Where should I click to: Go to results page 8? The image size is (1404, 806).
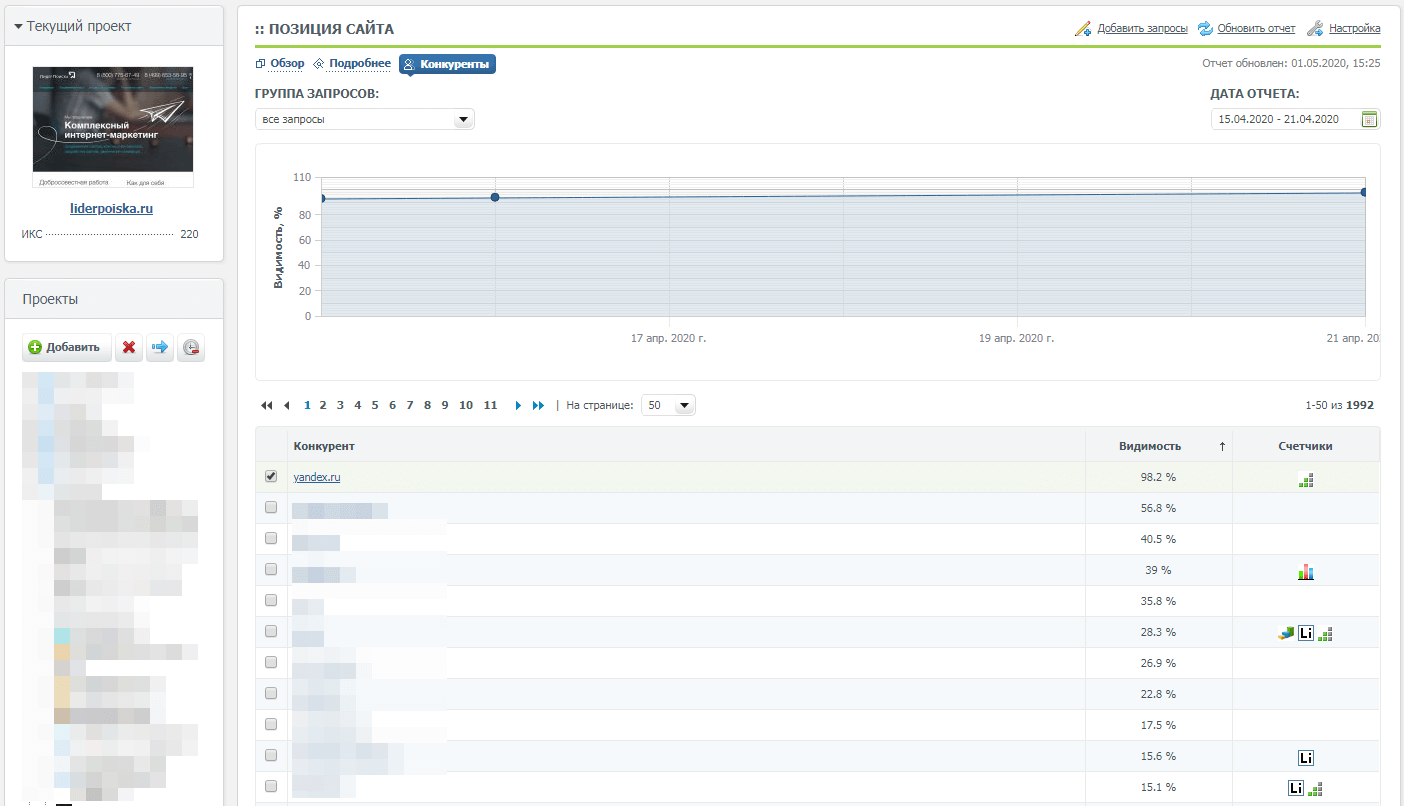(x=427, y=406)
